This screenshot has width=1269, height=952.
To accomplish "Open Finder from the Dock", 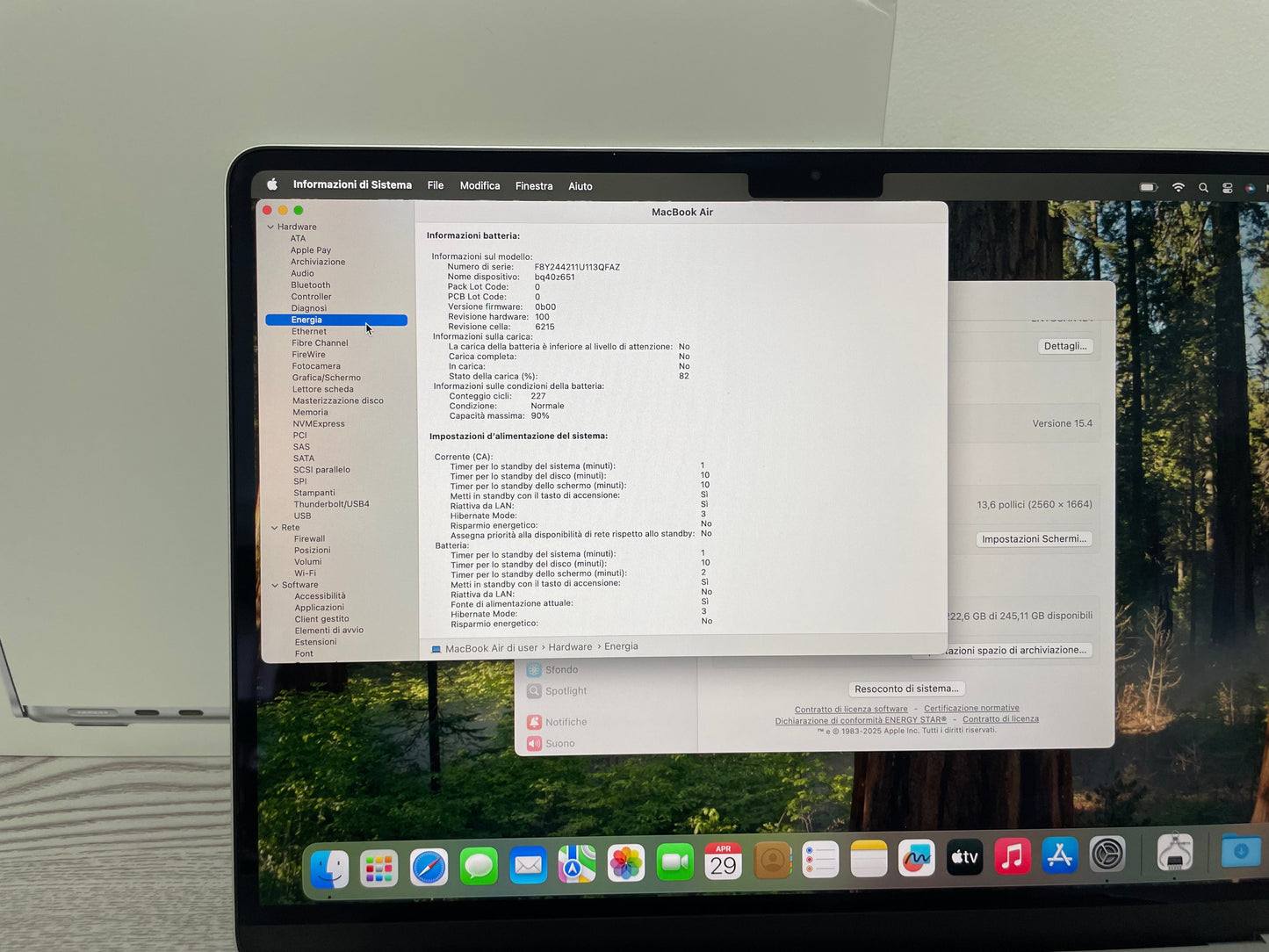I will click(x=329, y=869).
